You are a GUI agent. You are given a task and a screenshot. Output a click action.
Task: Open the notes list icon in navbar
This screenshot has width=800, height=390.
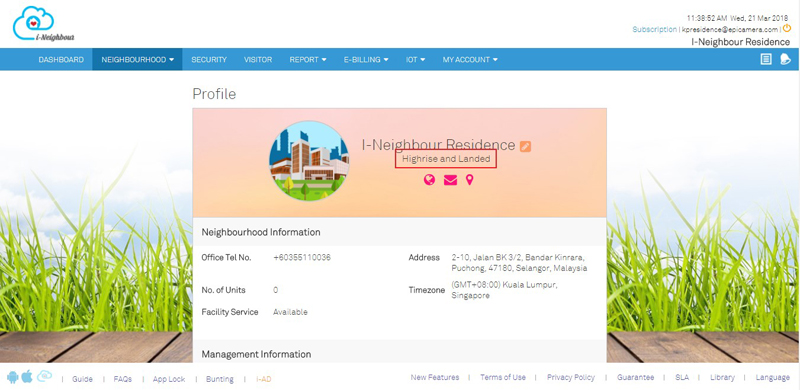(765, 59)
